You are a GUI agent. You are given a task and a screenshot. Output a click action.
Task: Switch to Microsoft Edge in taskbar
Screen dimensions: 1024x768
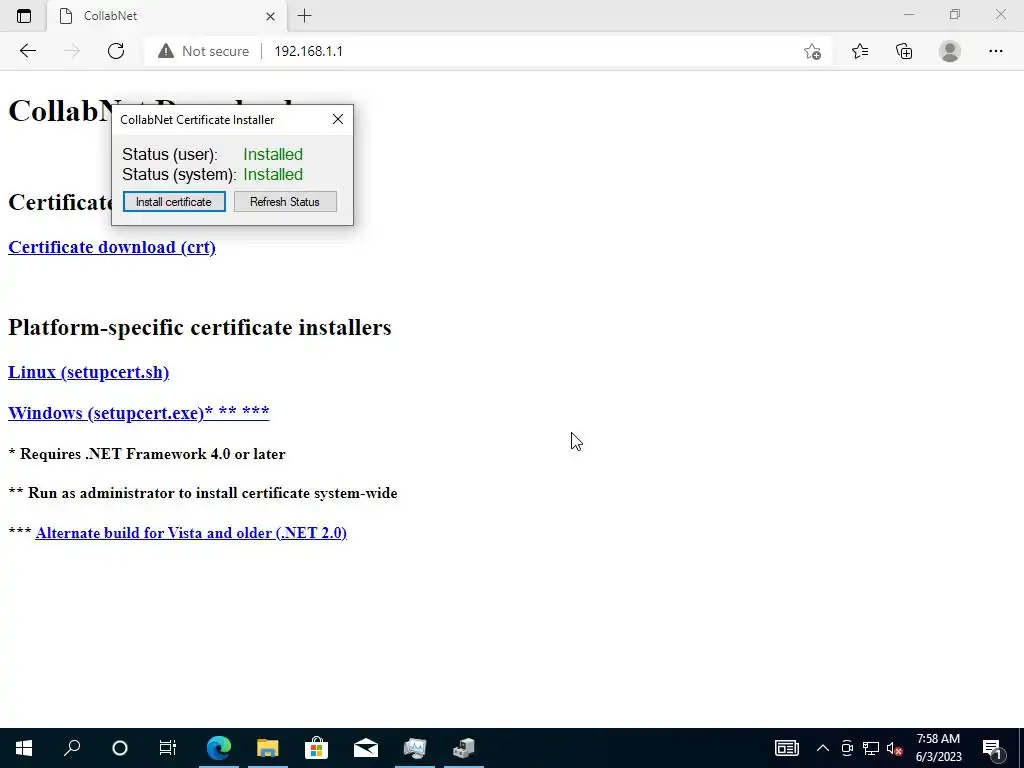[219, 748]
